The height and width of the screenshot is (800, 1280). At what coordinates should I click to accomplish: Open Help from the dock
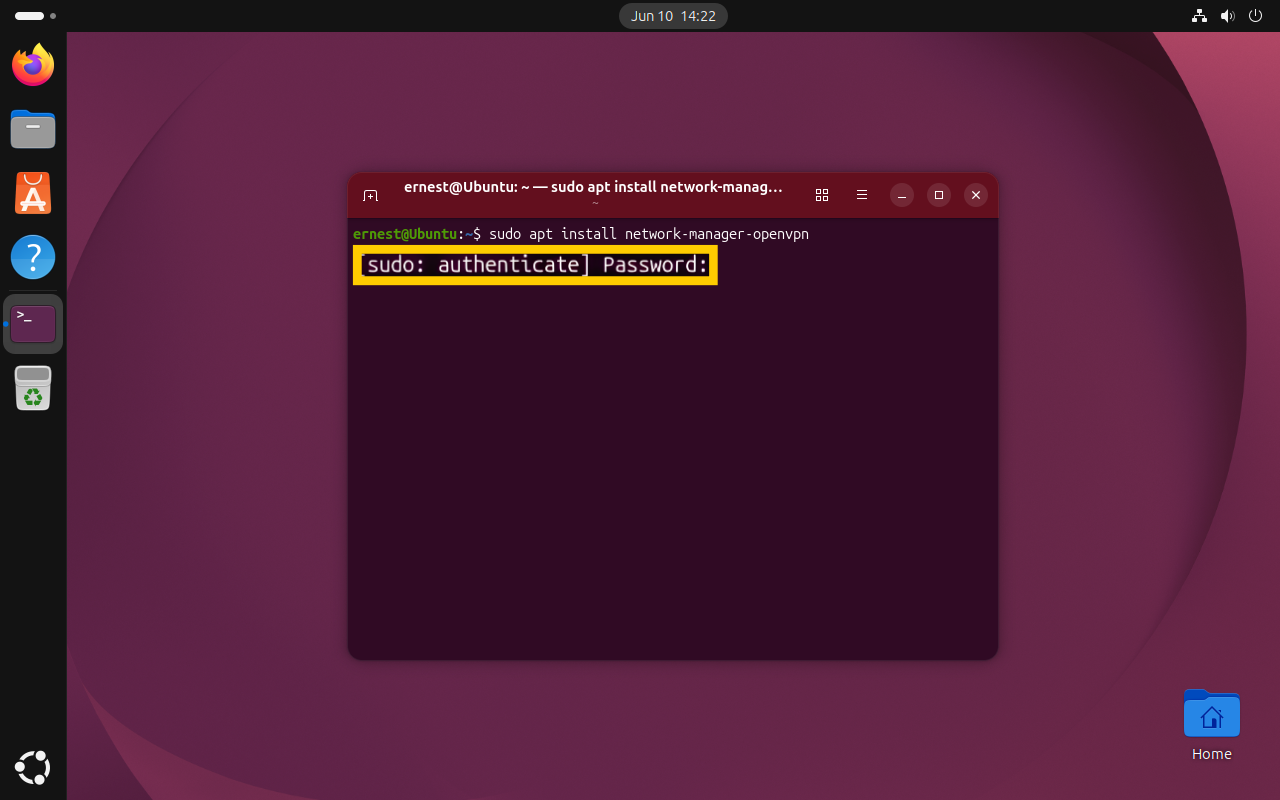33,257
